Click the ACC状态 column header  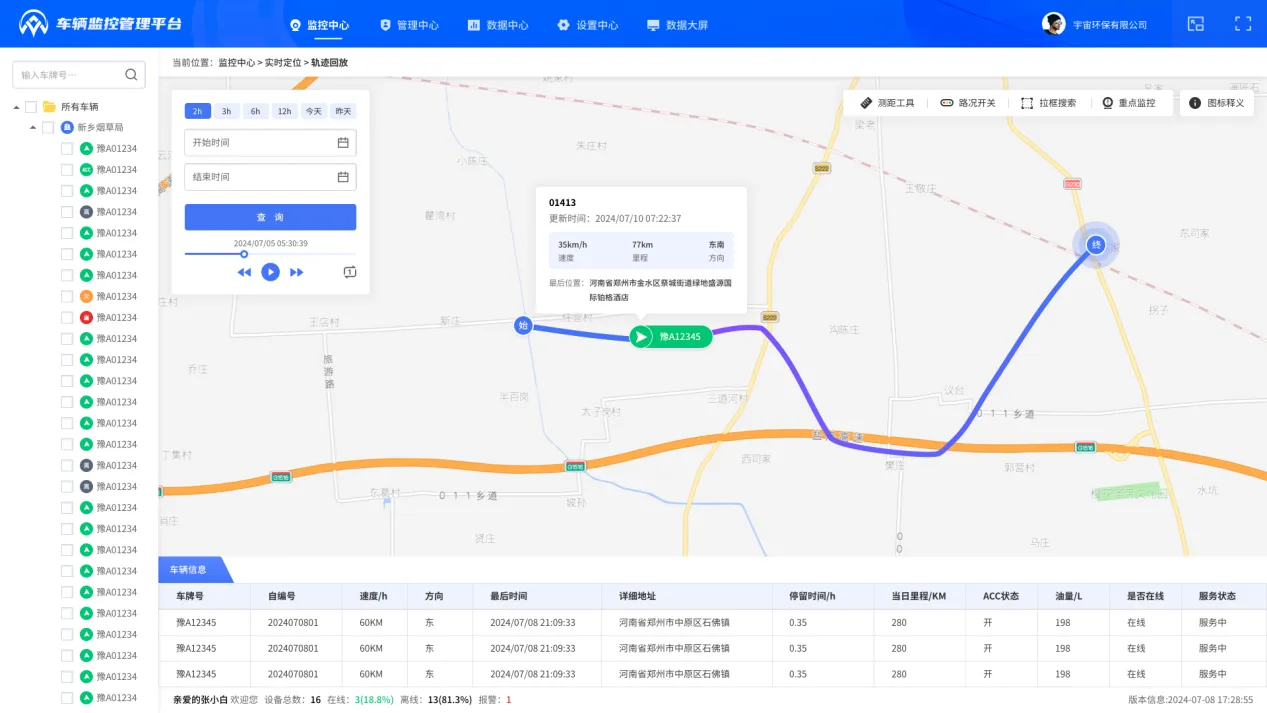tap(1001, 596)
